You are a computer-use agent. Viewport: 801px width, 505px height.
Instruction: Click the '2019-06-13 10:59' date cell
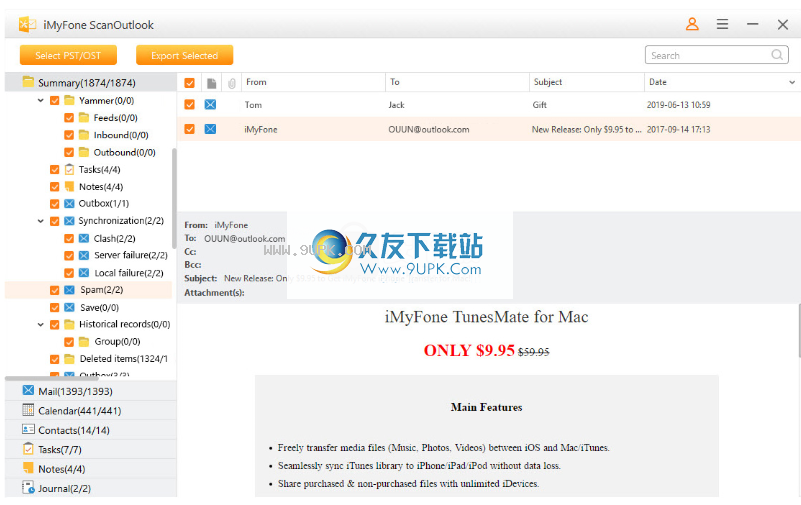click(678, 105)
